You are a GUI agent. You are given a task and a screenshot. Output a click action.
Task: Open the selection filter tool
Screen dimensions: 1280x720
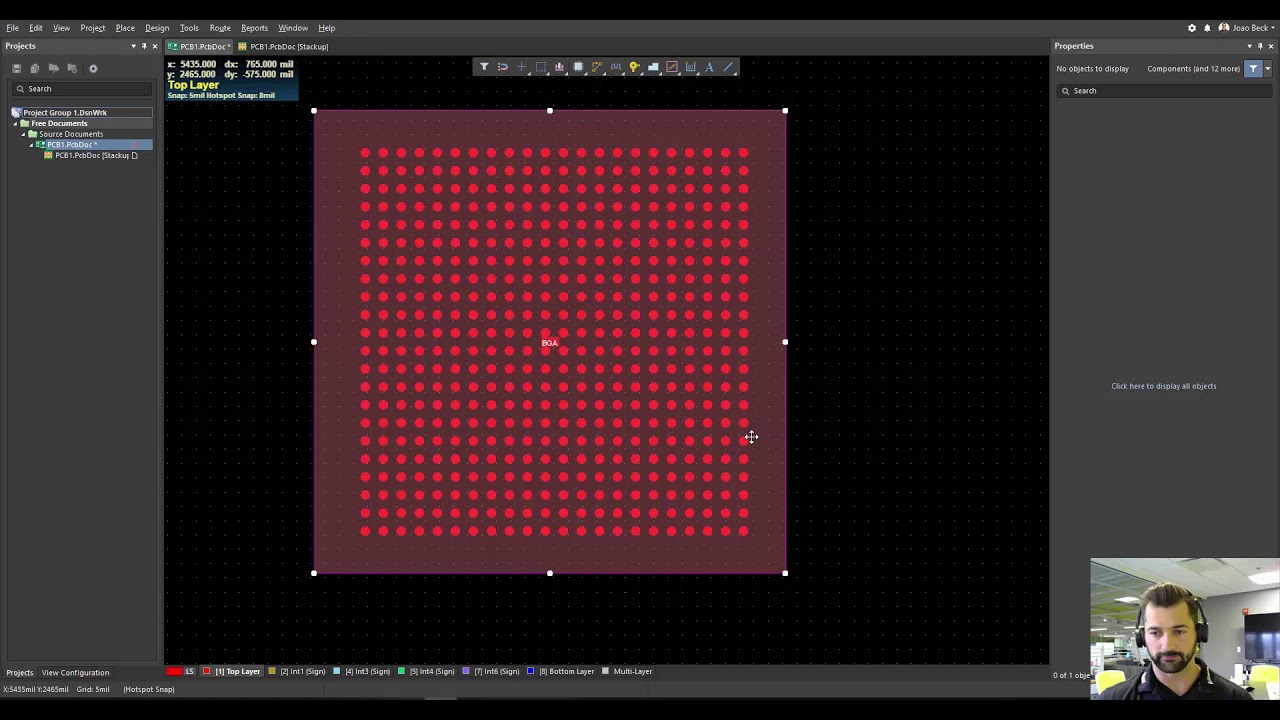pyautogui.click(x=484, y=67)
